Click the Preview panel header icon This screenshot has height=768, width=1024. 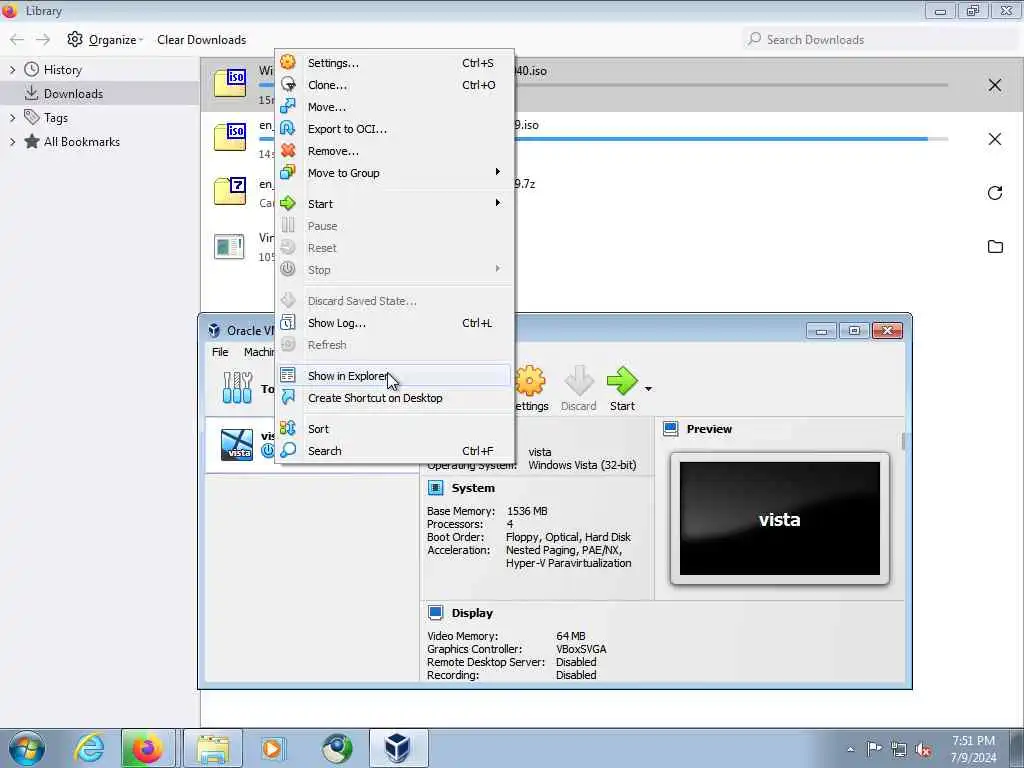pyautogui.click(x=671, y=429)
